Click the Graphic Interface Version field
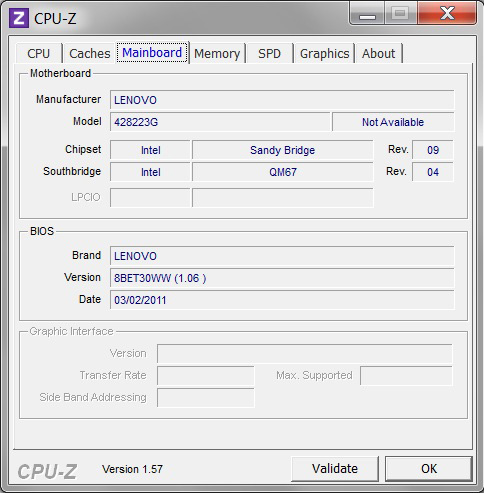 [x=305, y=353]
